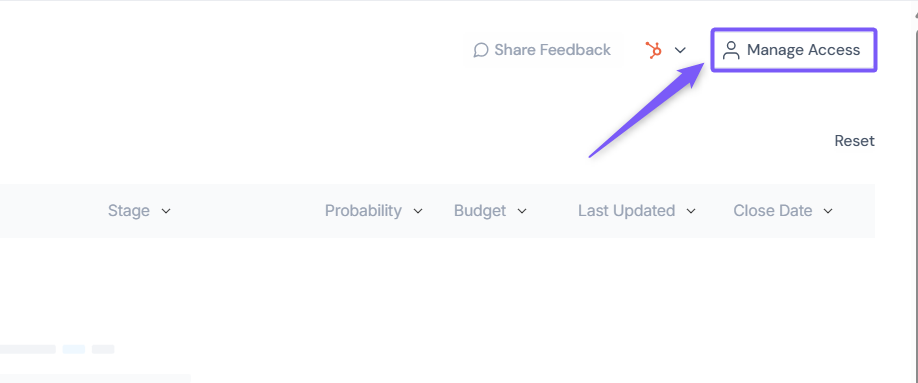Click the HubSpot logo icon
Screen dimensions: 918x383
tap(653, 50)
